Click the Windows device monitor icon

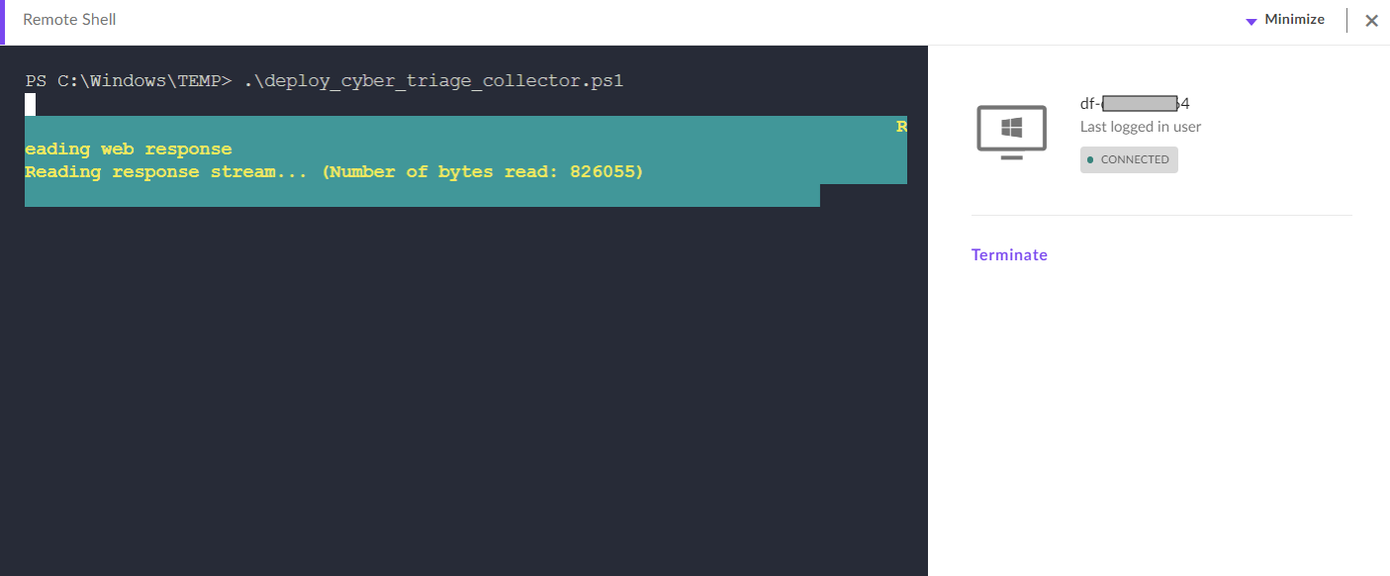point(1010,131)
